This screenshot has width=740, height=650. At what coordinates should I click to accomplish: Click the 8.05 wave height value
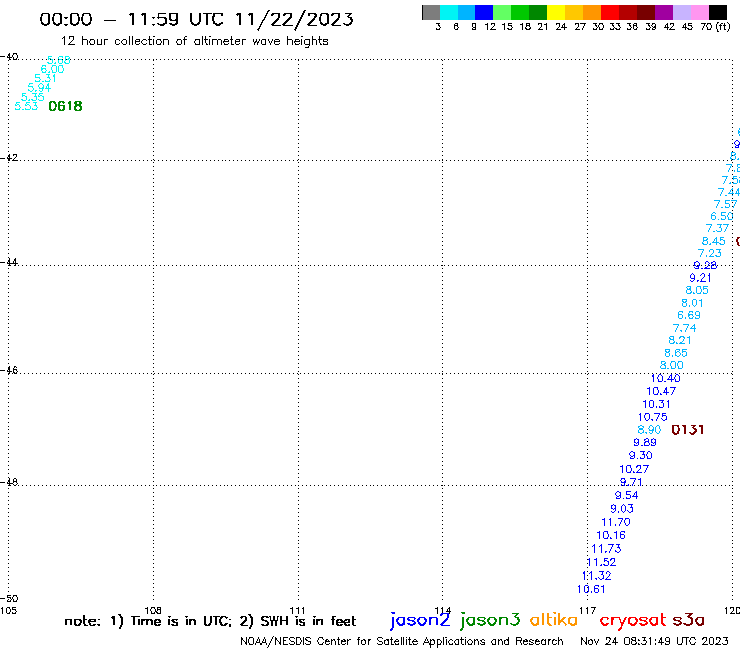click(x=697, y=290)
